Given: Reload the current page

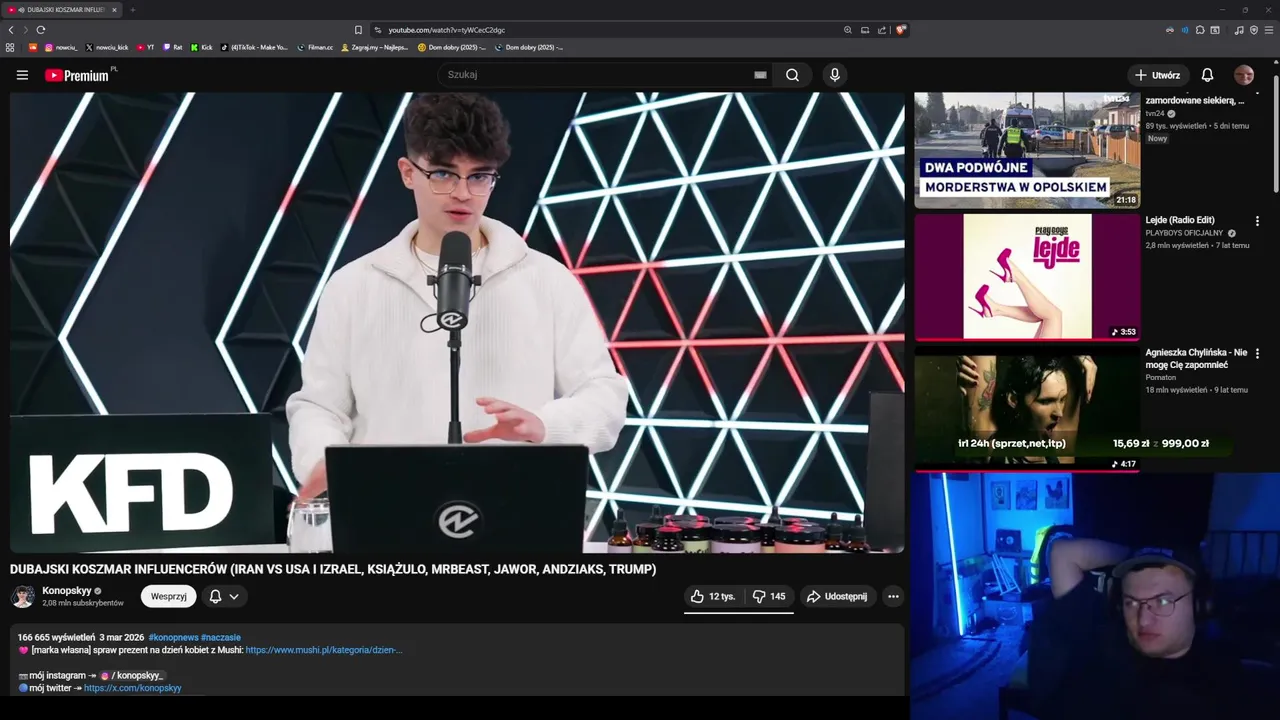Looking at the screenshot, I should (41, 30).
